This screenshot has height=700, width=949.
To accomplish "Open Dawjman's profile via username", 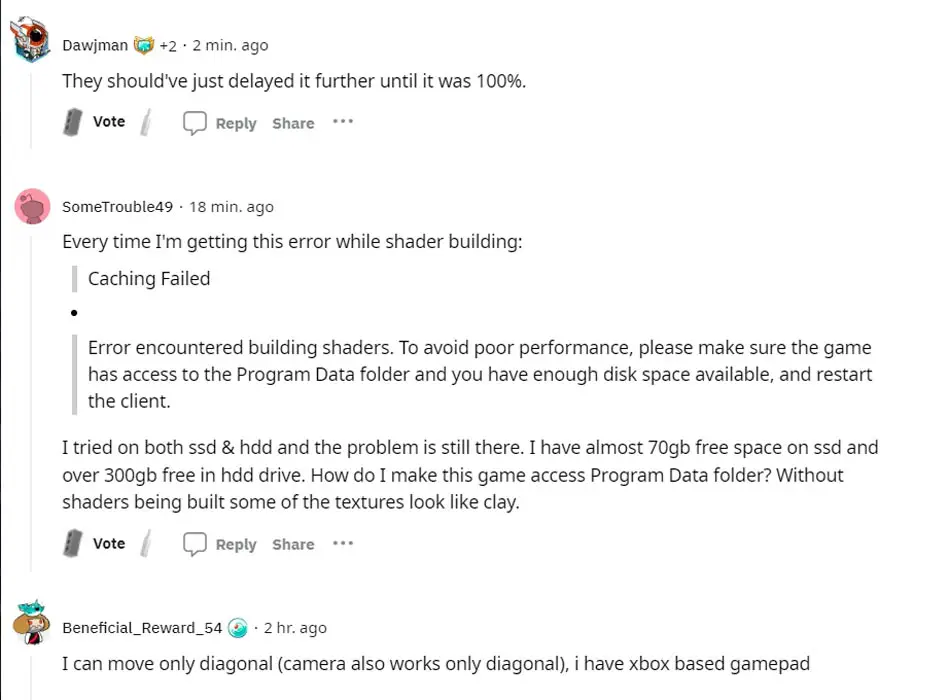I will point(95,45).
